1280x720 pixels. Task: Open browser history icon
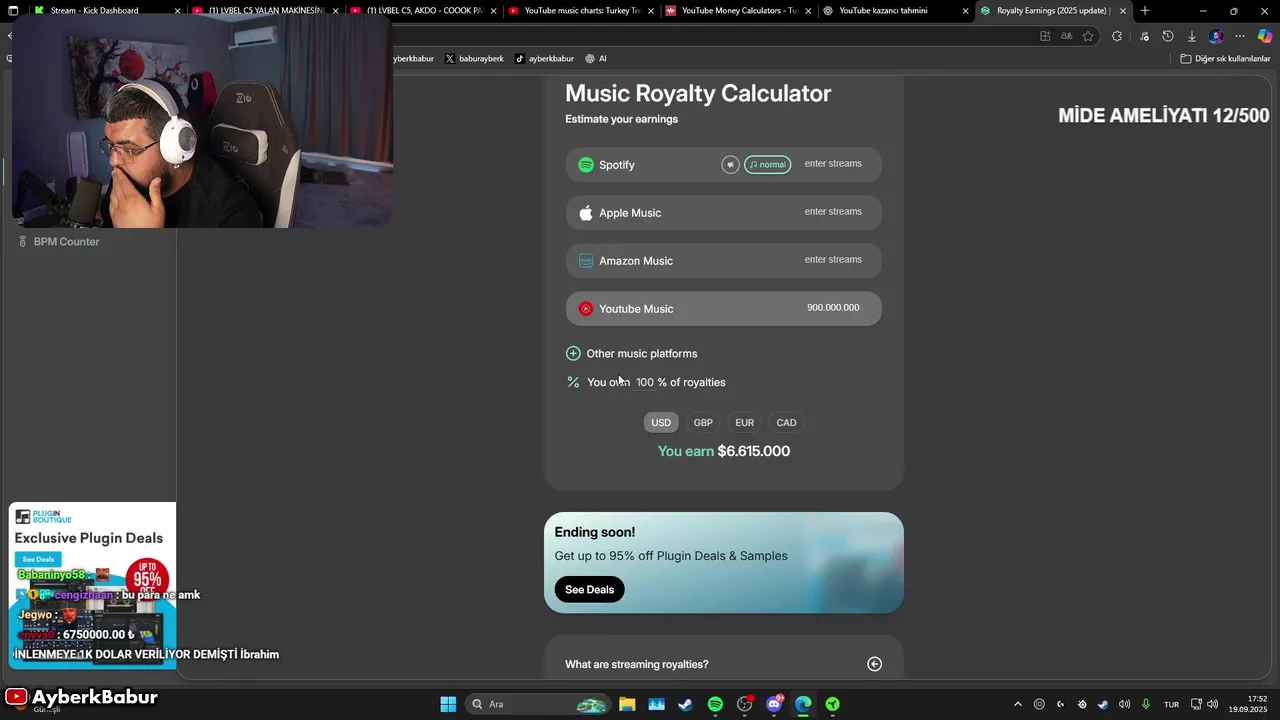pyautogui.click(x=1167, y=36)
